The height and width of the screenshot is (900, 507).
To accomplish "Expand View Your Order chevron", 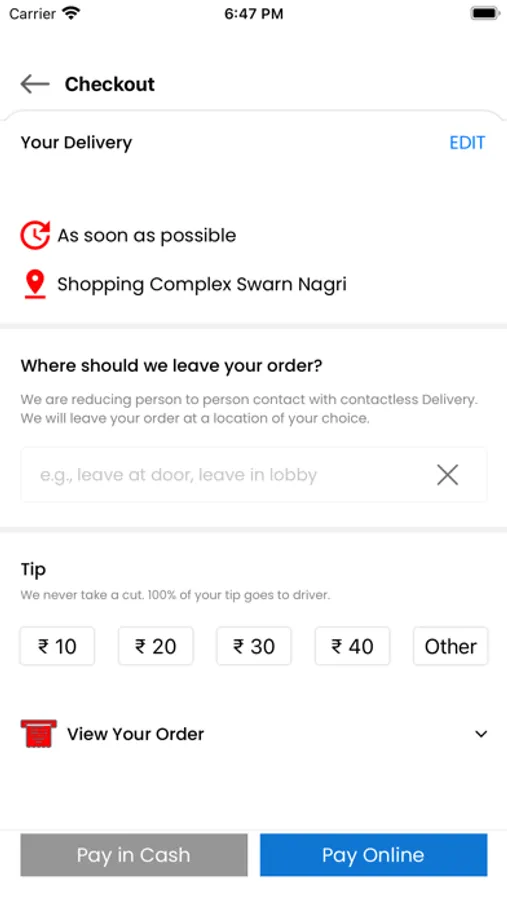I will [481, 734].
